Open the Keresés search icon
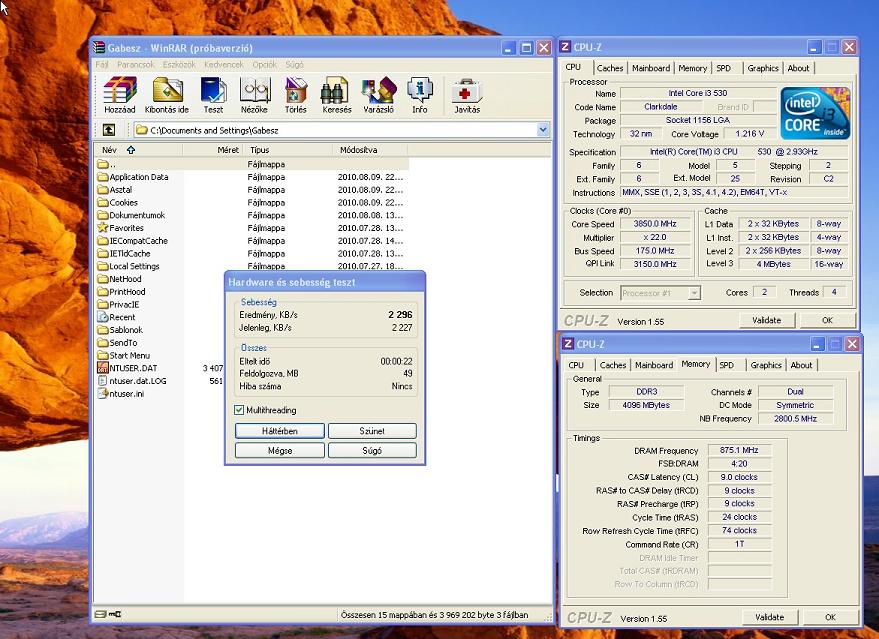 (336, 95)
